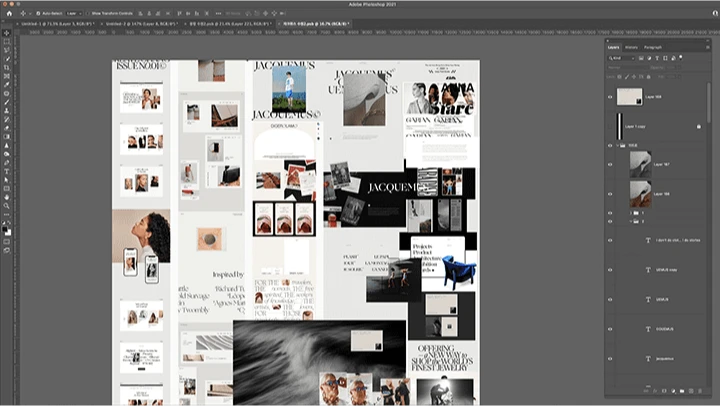Select the Hand tool
Image resolution: width=720 pixels, height=406 pixels.
tap(6, 197)
